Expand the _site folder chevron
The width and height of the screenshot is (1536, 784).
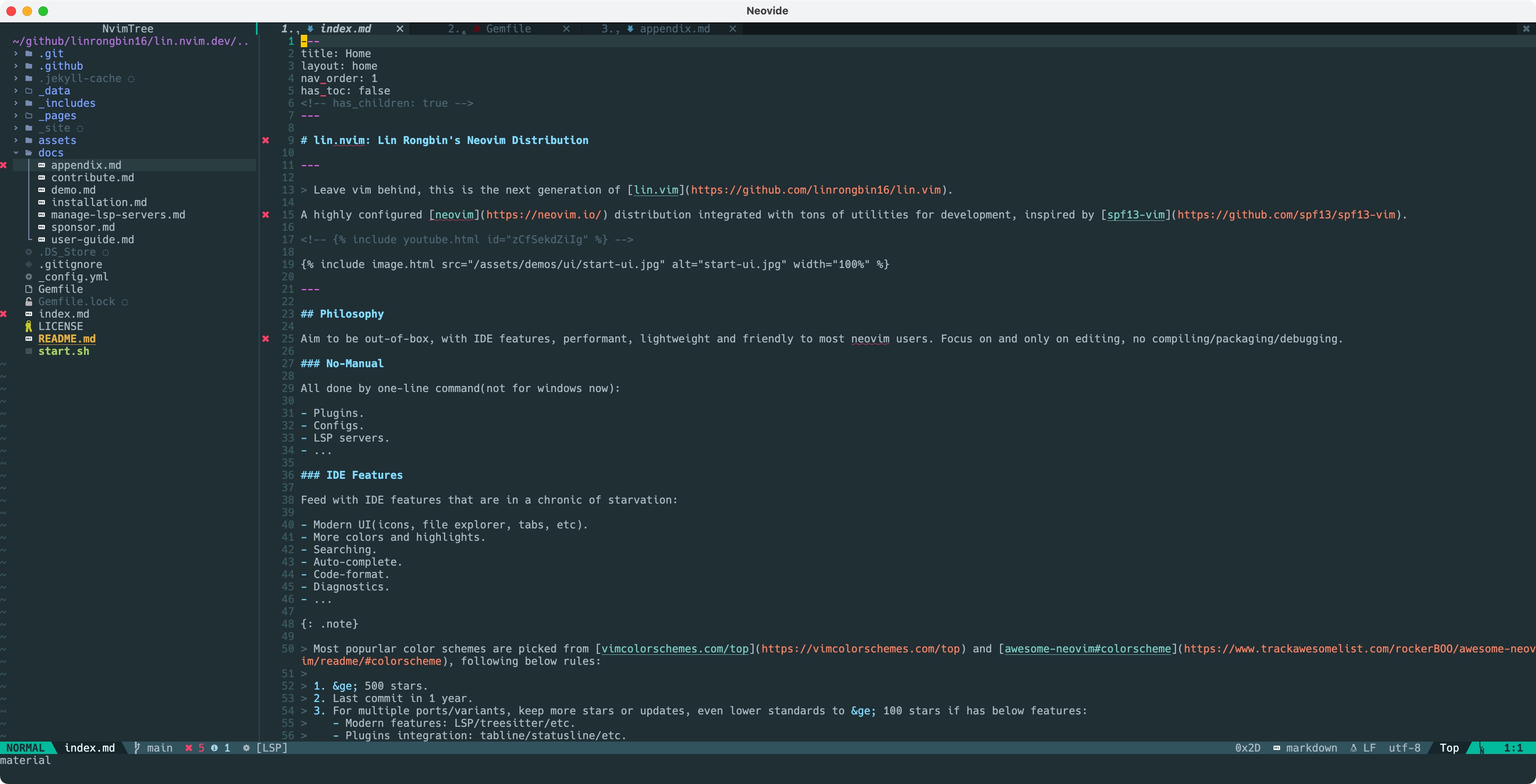(x=16, y=128)
